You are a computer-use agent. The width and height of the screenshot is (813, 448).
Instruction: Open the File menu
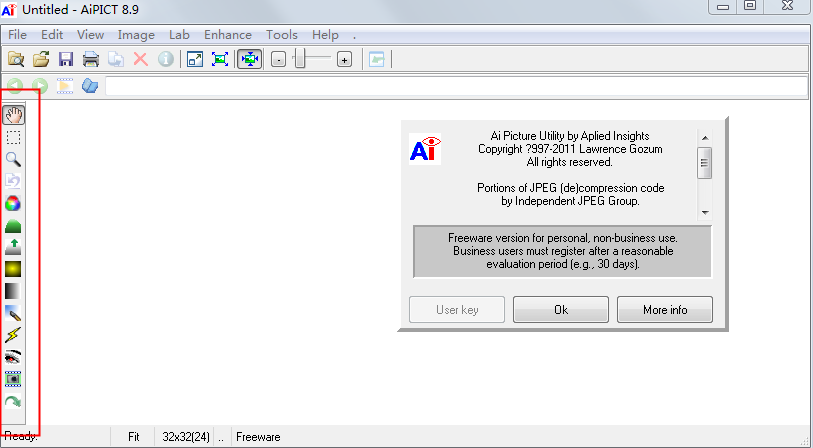pyautogui.click(x=17, y=35)
